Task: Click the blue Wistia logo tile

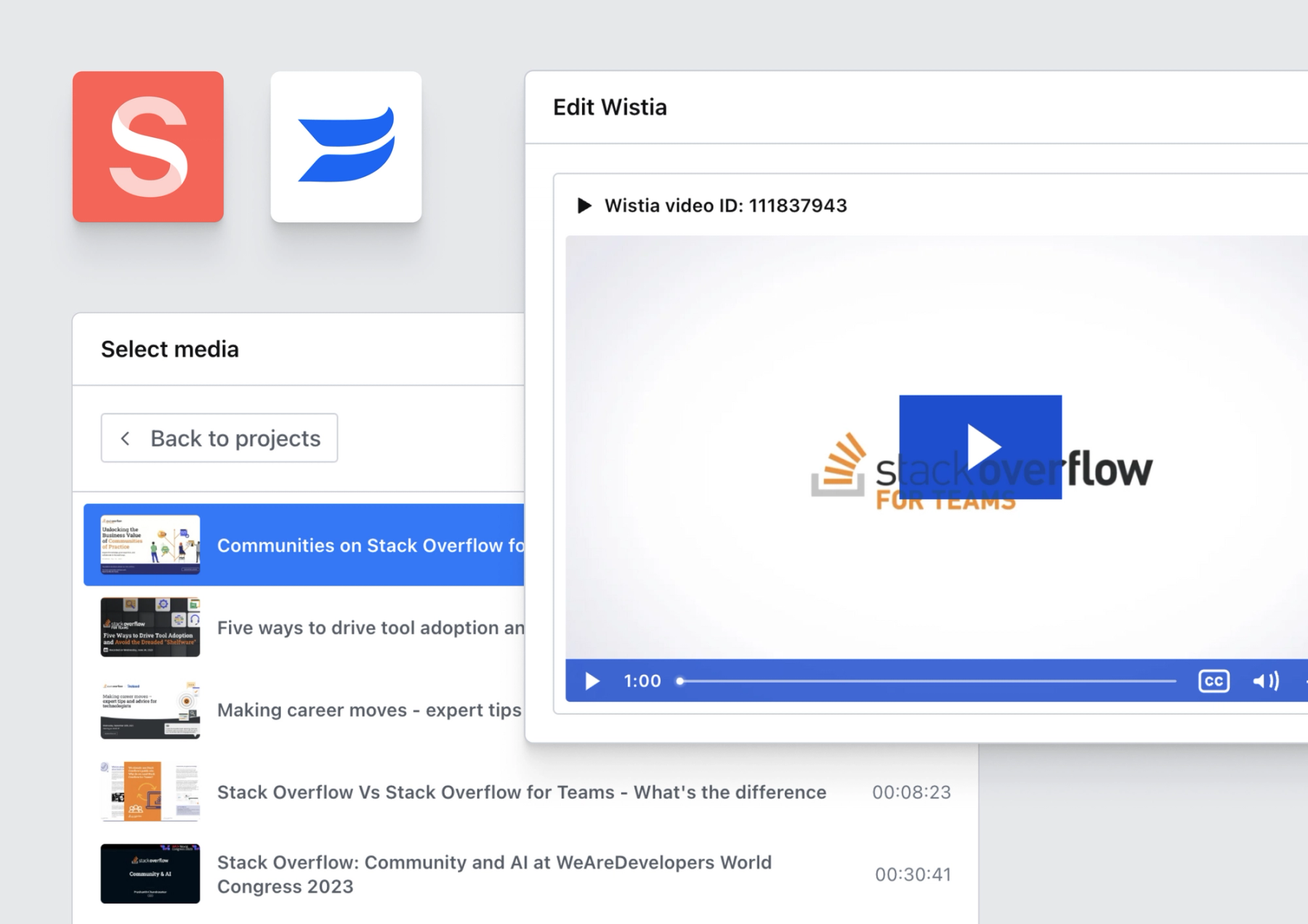Action: pos(346,147)
